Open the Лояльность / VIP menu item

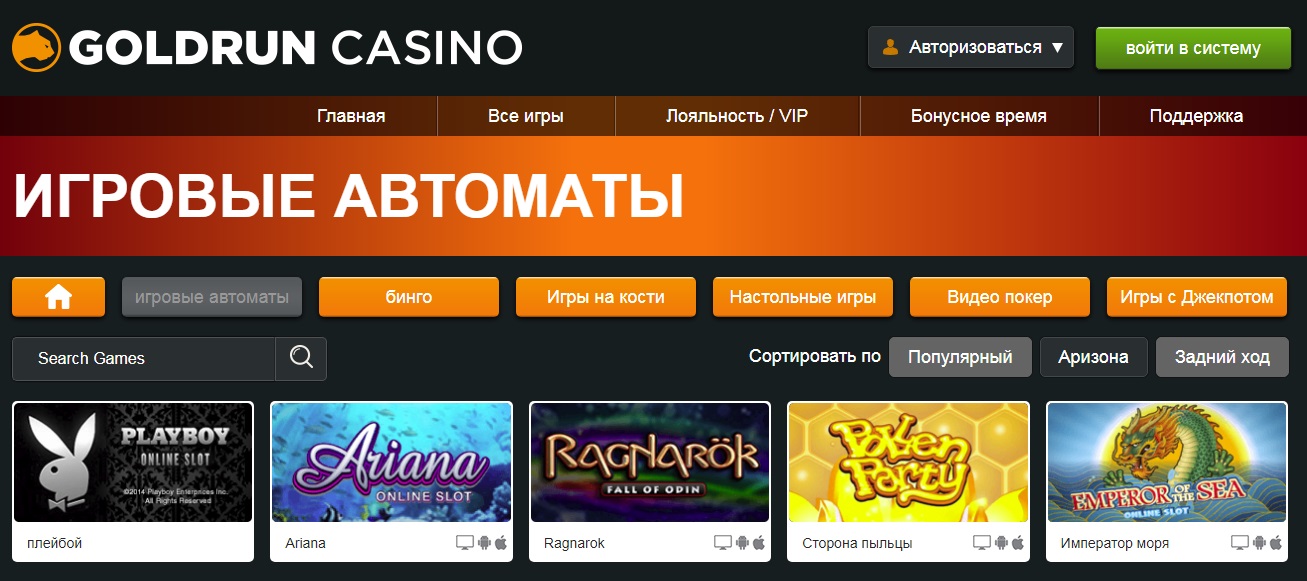737,116
